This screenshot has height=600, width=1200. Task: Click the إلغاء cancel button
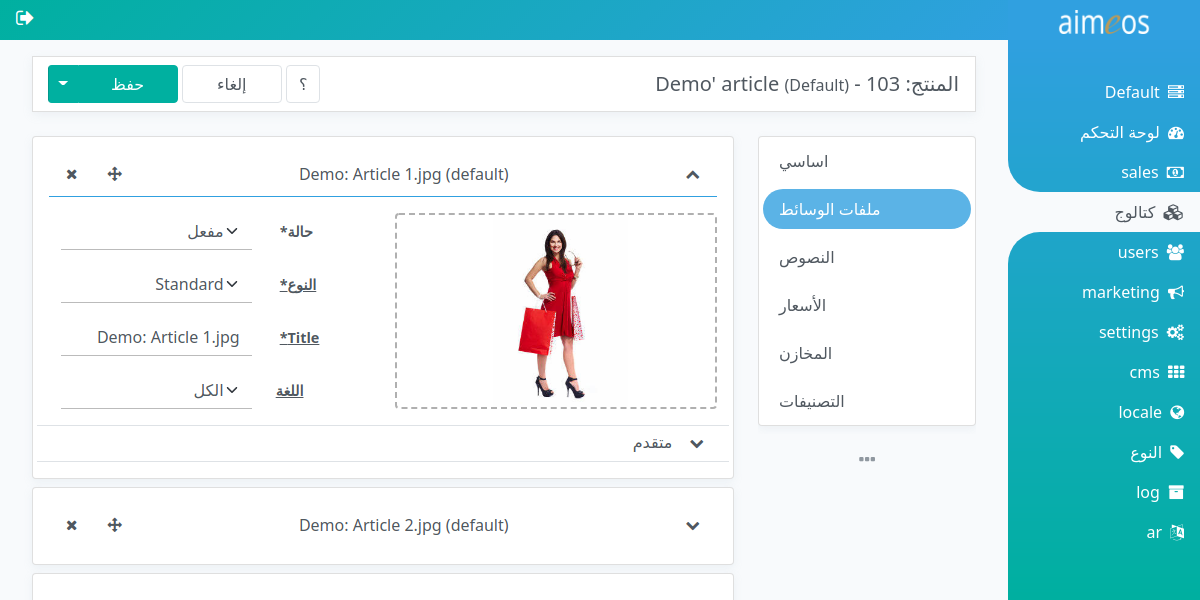(x=232, y=84)
